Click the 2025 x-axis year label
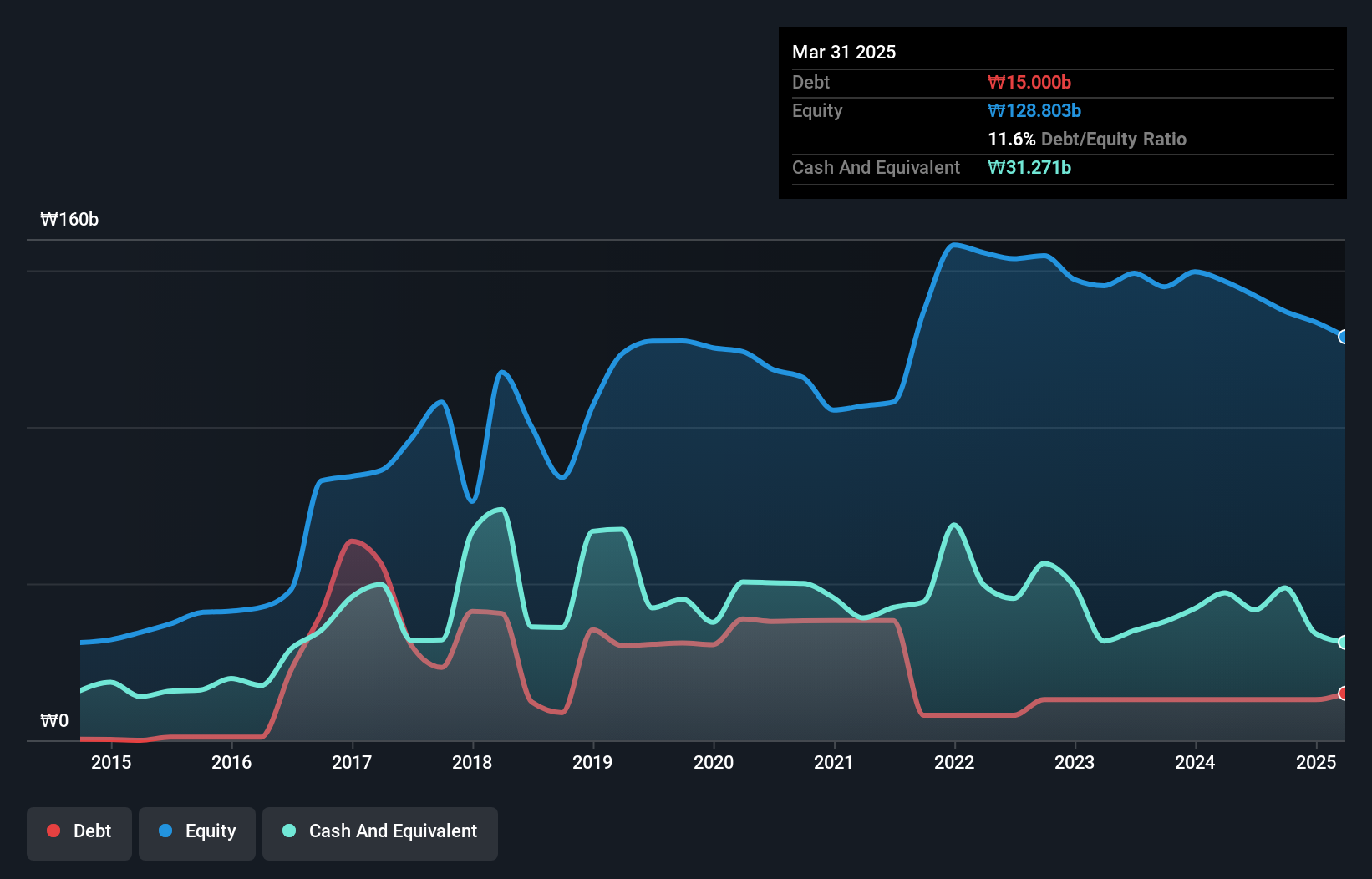Image resolution: width=1372 pixels, height=879 pixels. (x=1315, y=762)
